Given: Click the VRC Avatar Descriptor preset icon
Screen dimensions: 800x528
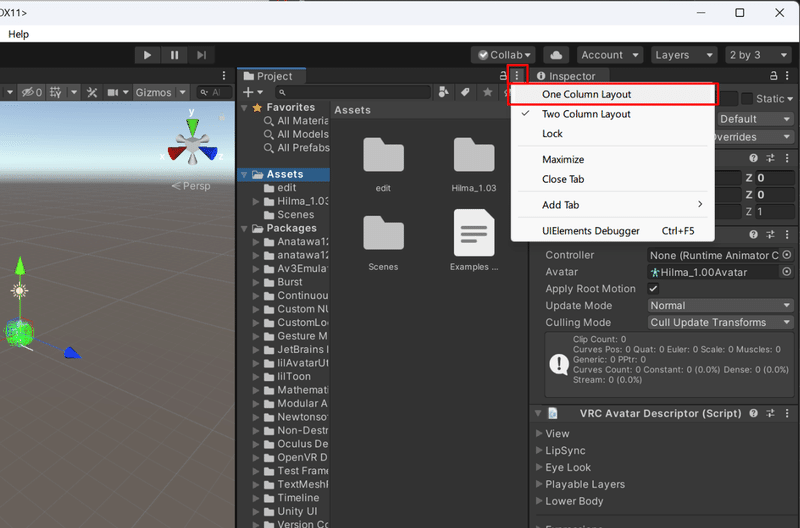Looking at the screenshot, I should [x=770, y=413].
